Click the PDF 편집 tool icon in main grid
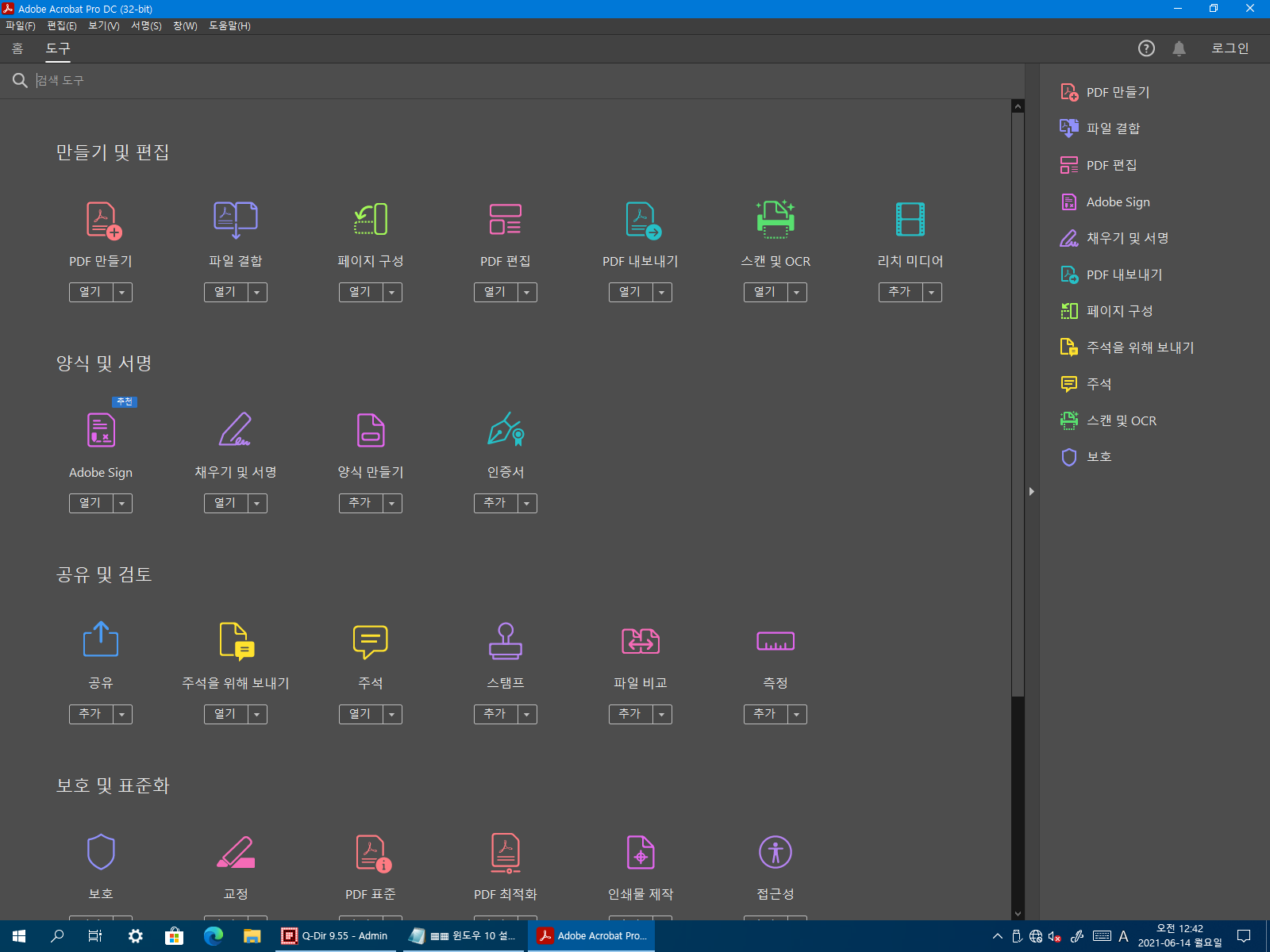Image resolution: width=1270 pixels, height=952 pixels. (x=506, y=220)
